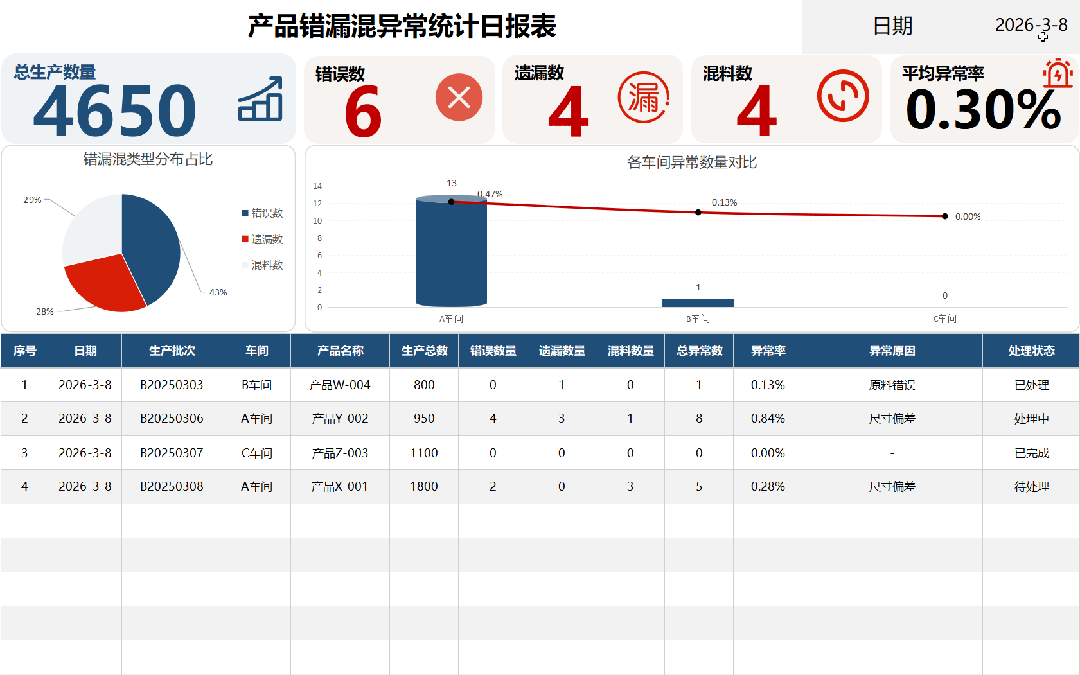Click the 待处理 status cell in row 4

[1031, 487]
